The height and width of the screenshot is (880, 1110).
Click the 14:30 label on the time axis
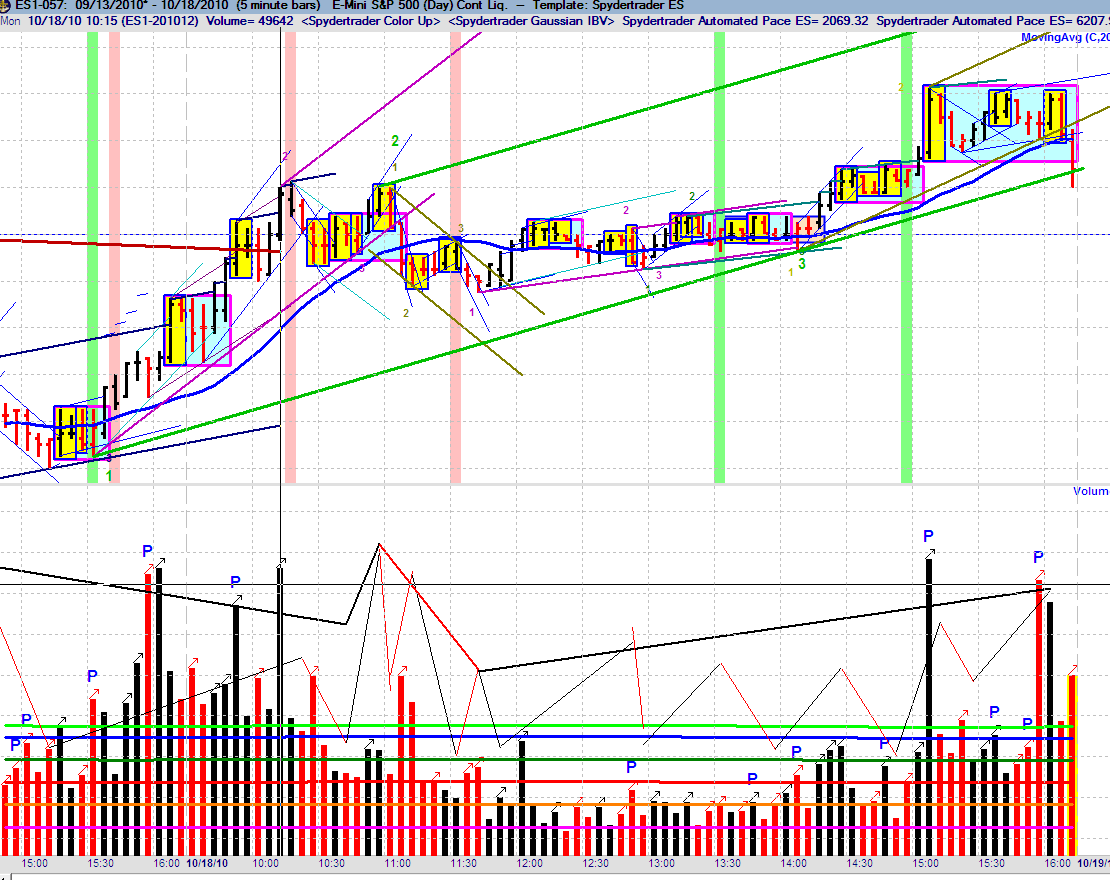click(859, 863)
